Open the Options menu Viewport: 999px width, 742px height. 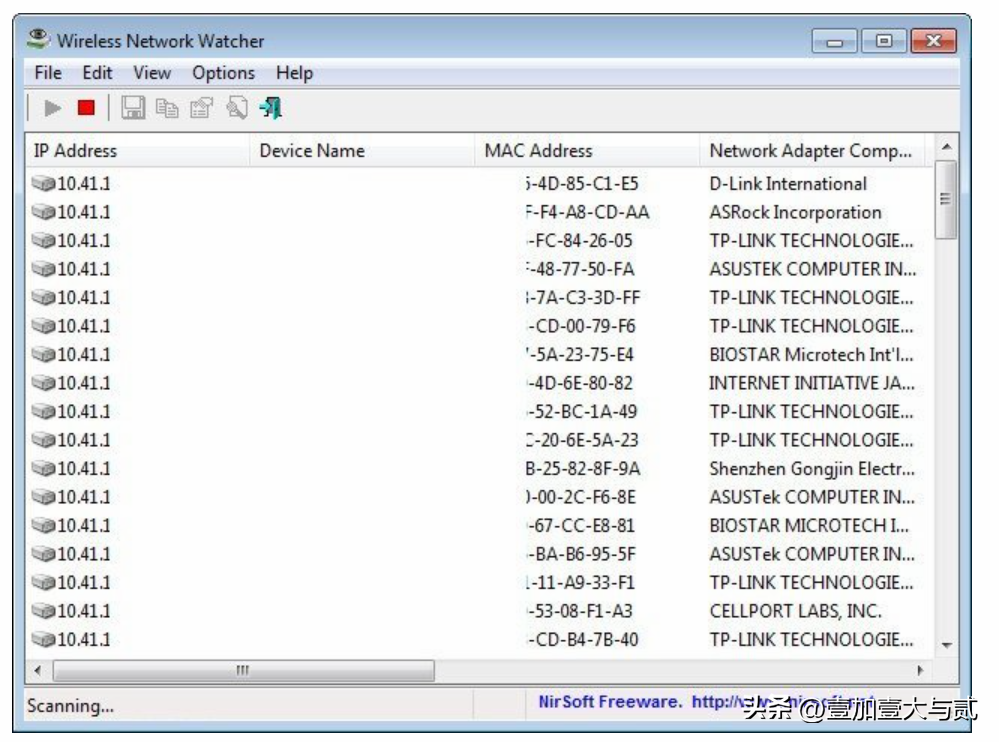(223, 73)
